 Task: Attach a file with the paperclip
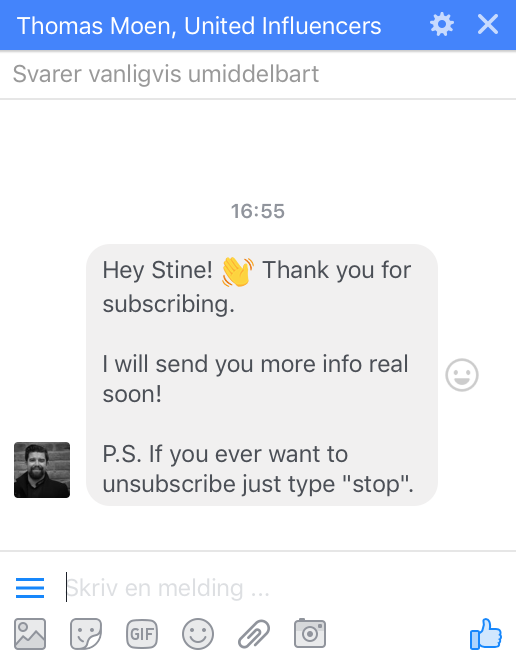254,634
